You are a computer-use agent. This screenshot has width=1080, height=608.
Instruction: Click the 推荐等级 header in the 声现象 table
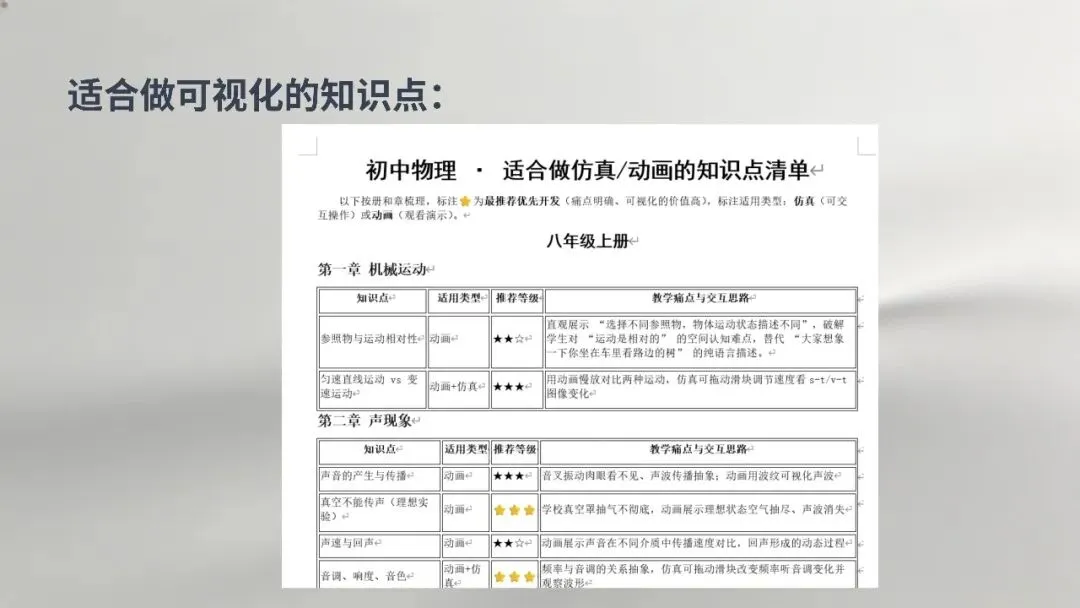coord(515,450)
